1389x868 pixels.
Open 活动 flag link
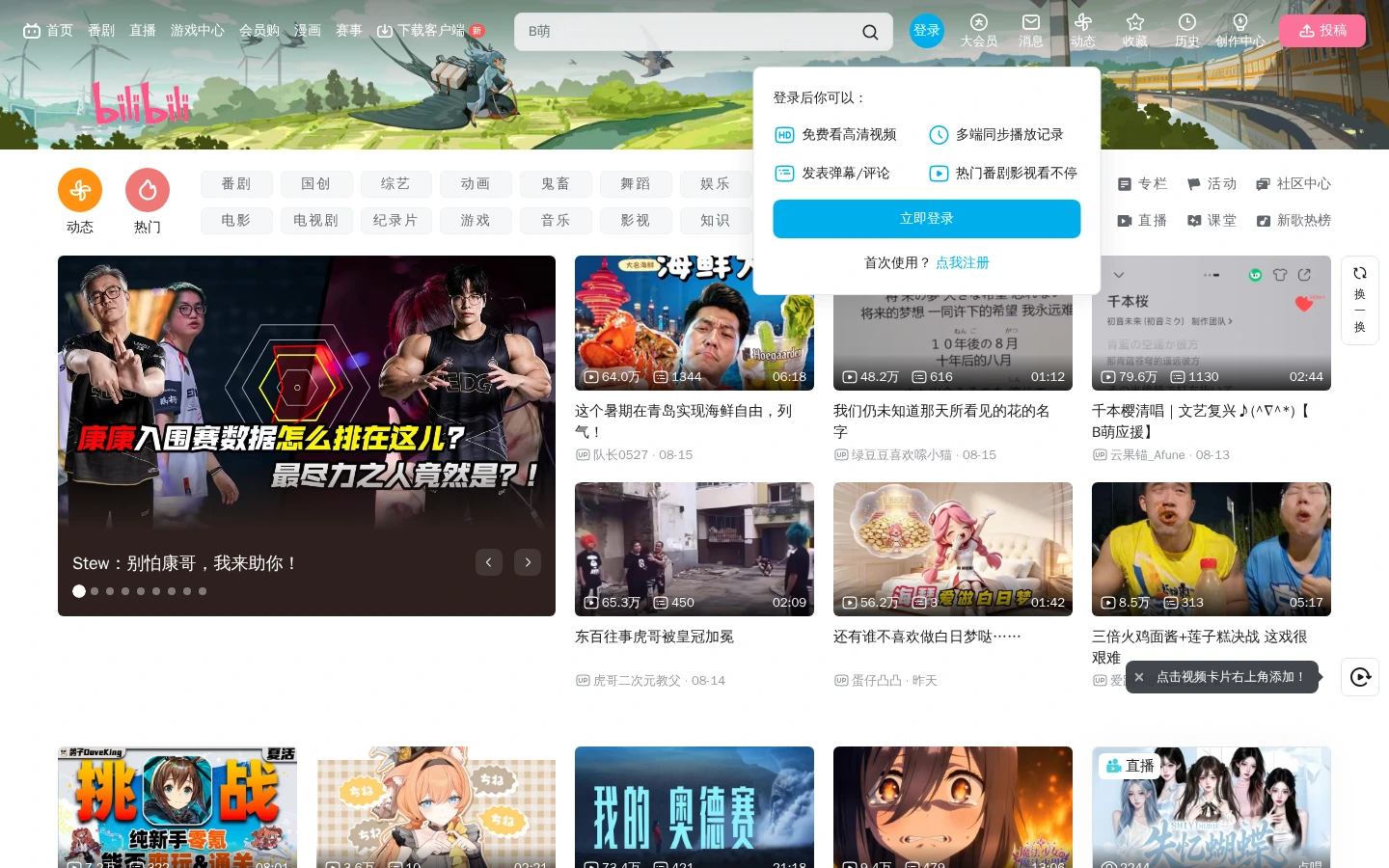[x=1212, y=183]
